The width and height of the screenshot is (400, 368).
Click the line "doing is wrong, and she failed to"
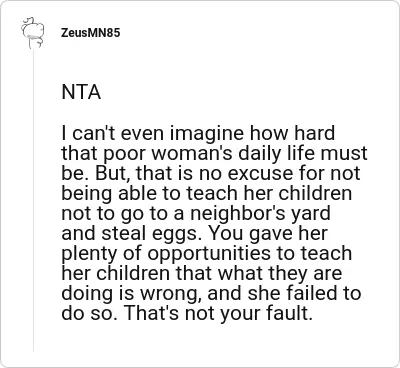click(211, 294)
